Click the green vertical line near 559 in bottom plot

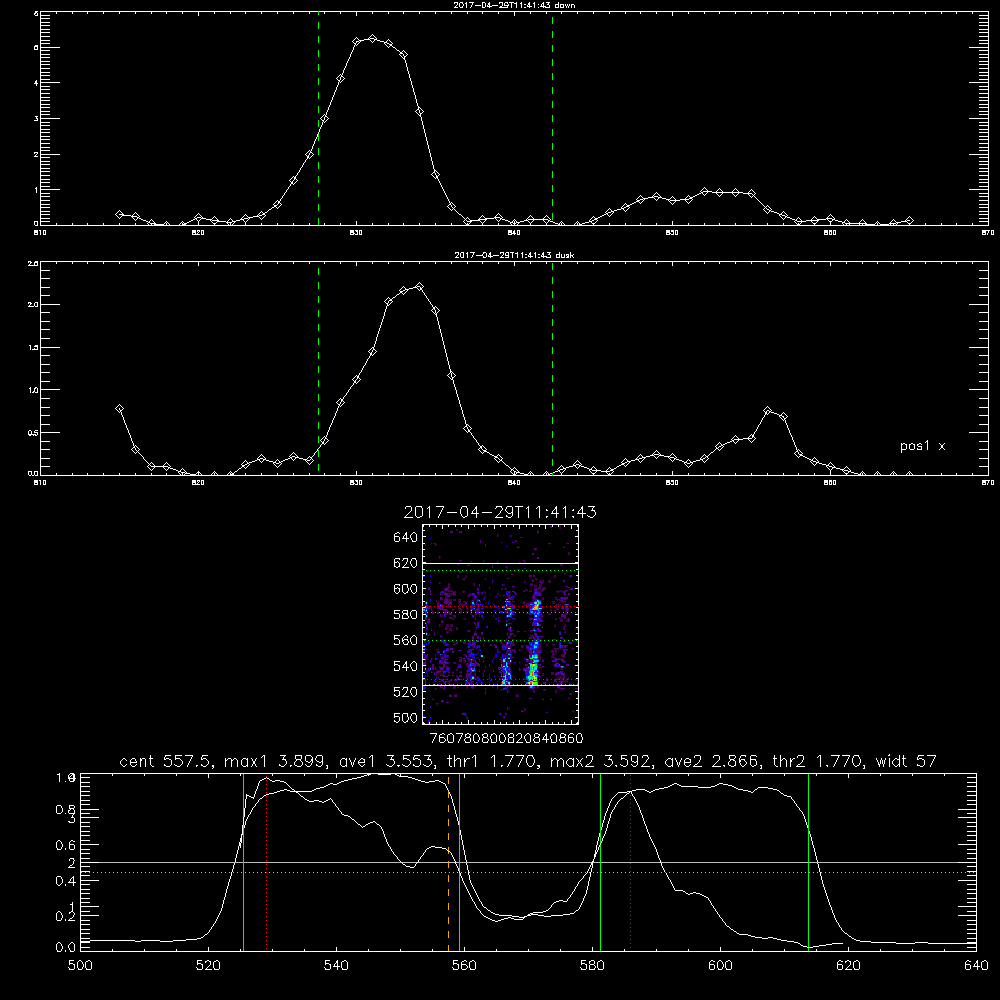(460, 862)
